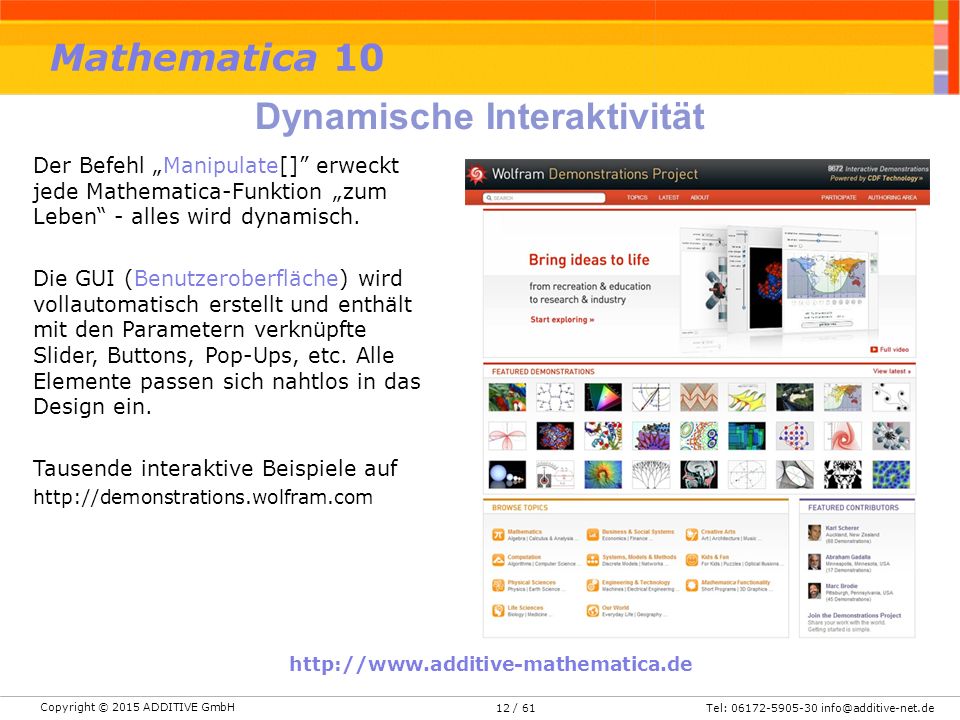Open the Life Sciences topic icon
This screenshot has height=720, width=960.
[x=498, y=610]
